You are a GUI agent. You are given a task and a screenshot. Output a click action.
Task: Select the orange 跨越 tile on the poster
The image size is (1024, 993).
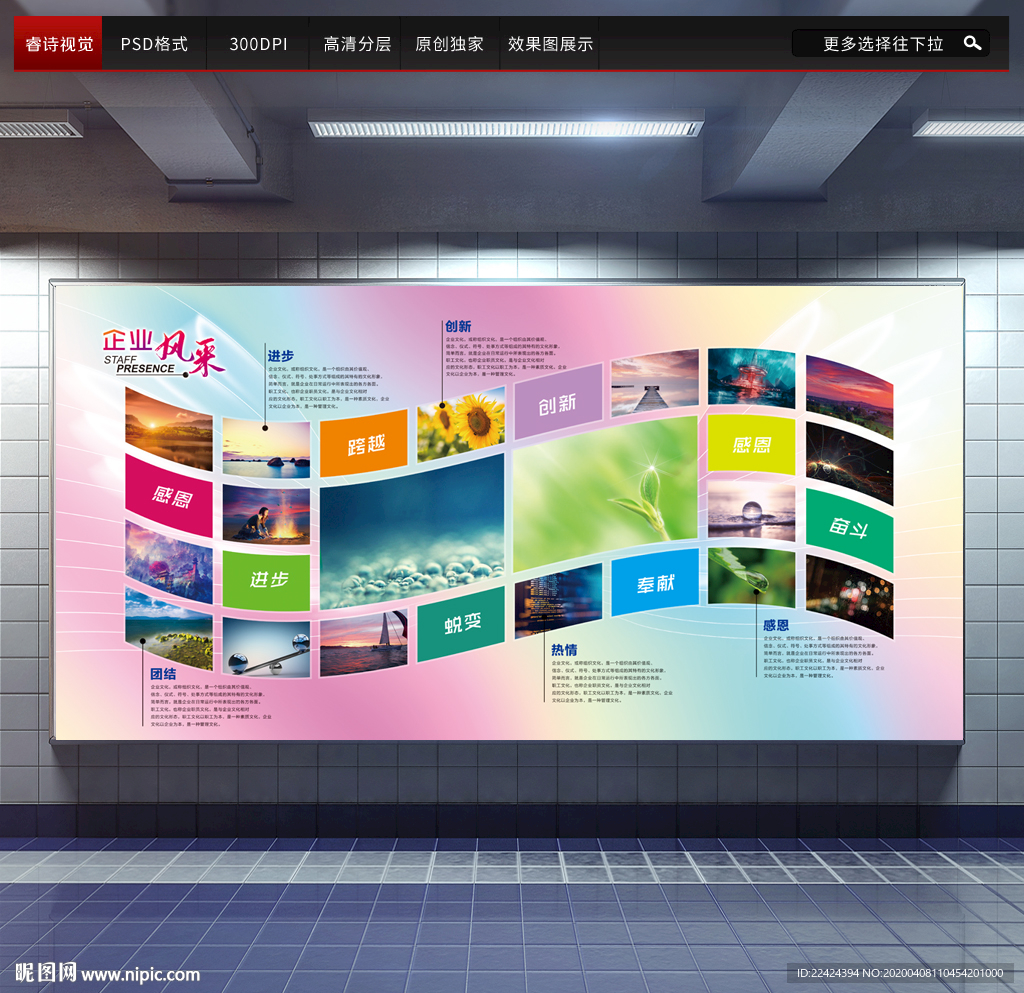tap(364, 440)
